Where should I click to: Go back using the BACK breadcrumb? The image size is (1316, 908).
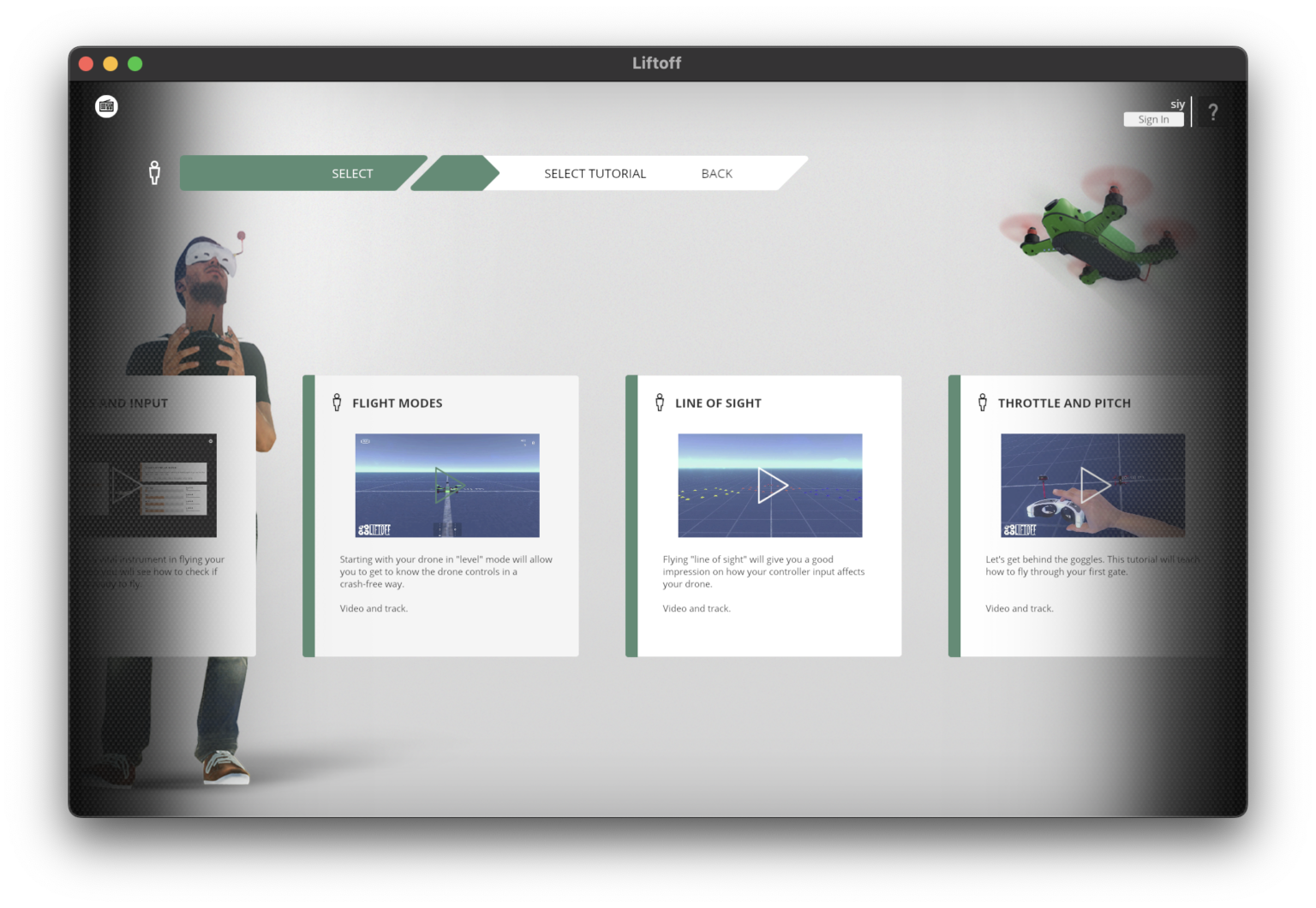(716, 173)
